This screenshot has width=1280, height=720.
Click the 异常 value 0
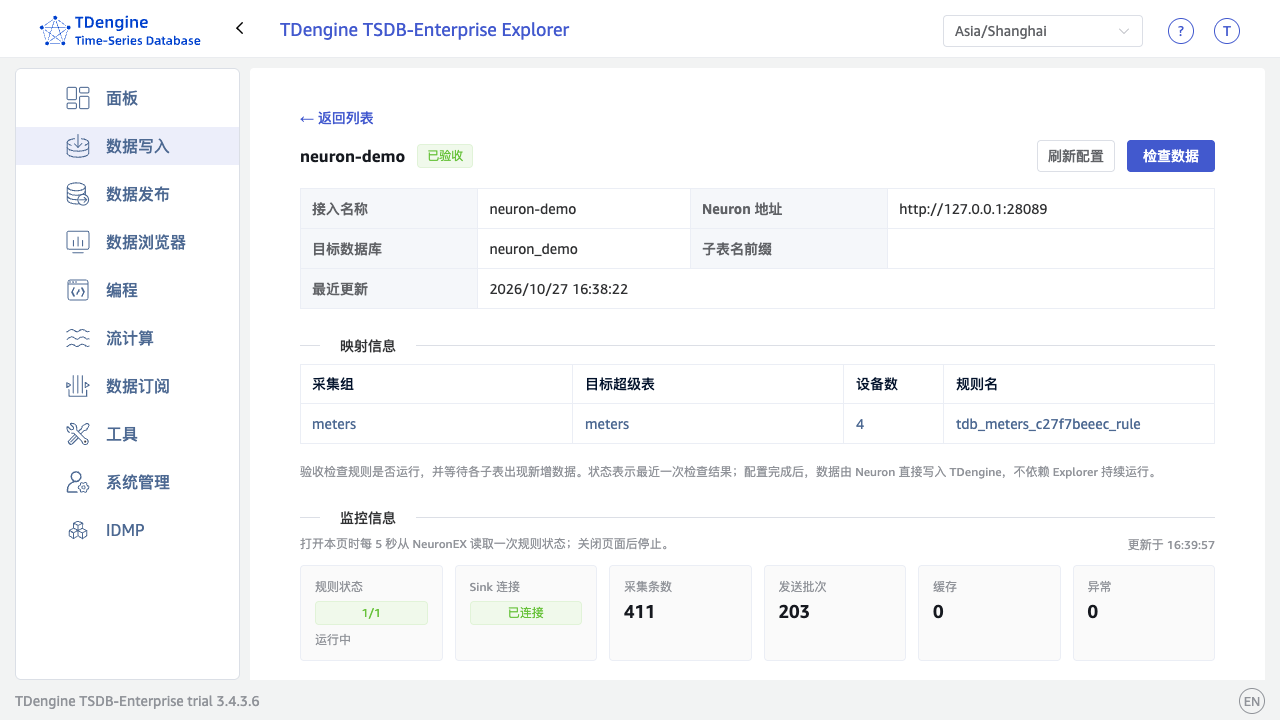pyautogui.click(x=1093, y=612)
